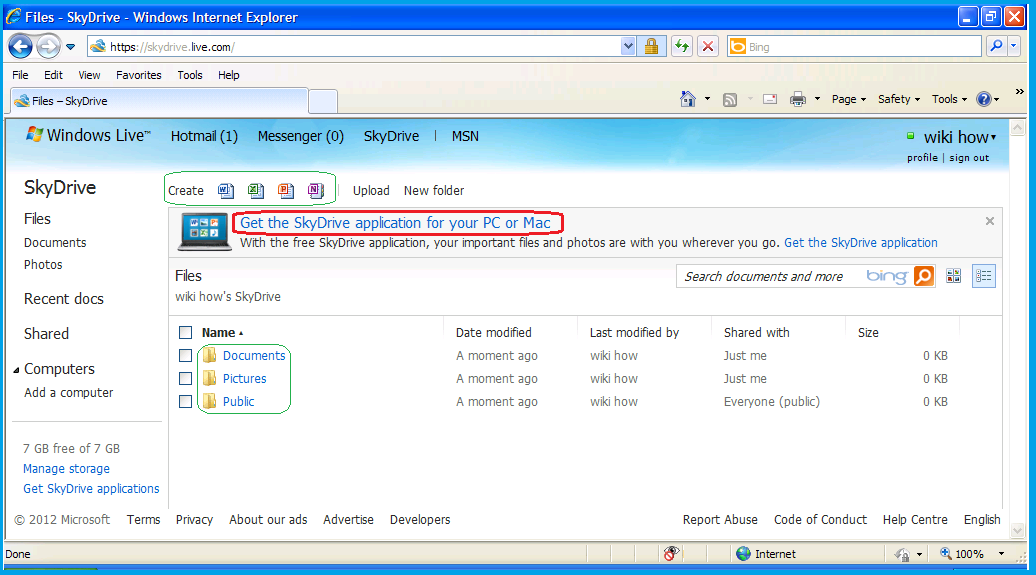Open a new blank browser tab
Viewport: 1036px width, 575px height.
323,102
